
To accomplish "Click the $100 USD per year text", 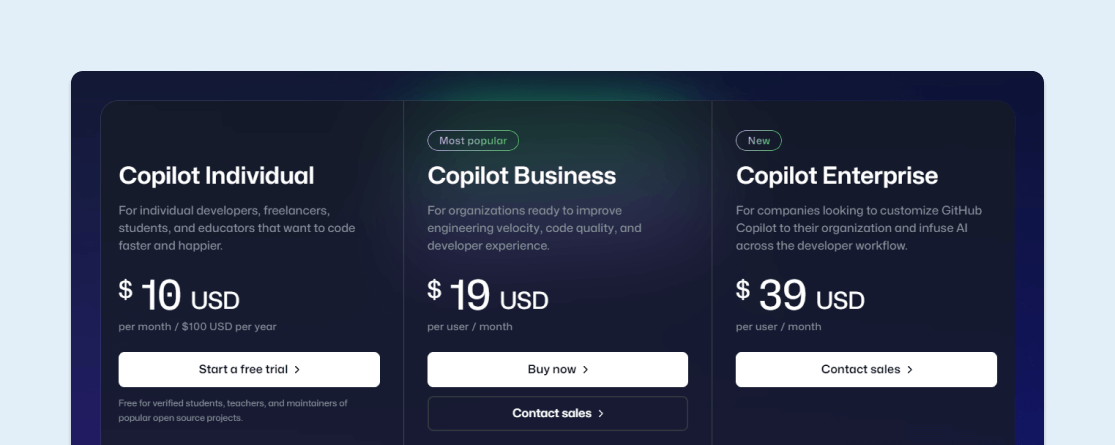I will point(229,327).
